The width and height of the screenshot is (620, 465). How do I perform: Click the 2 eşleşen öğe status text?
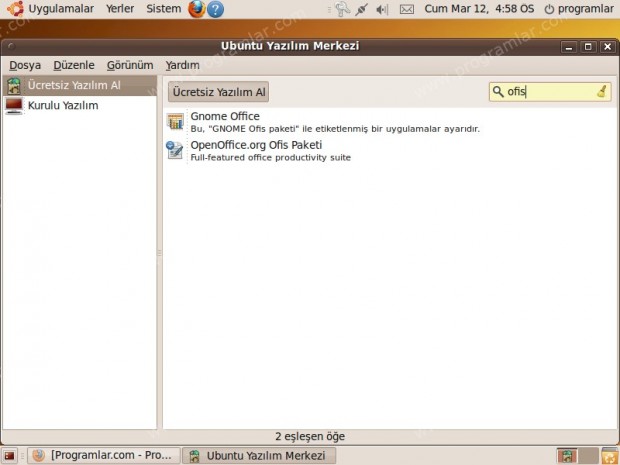tap(310, 437)
